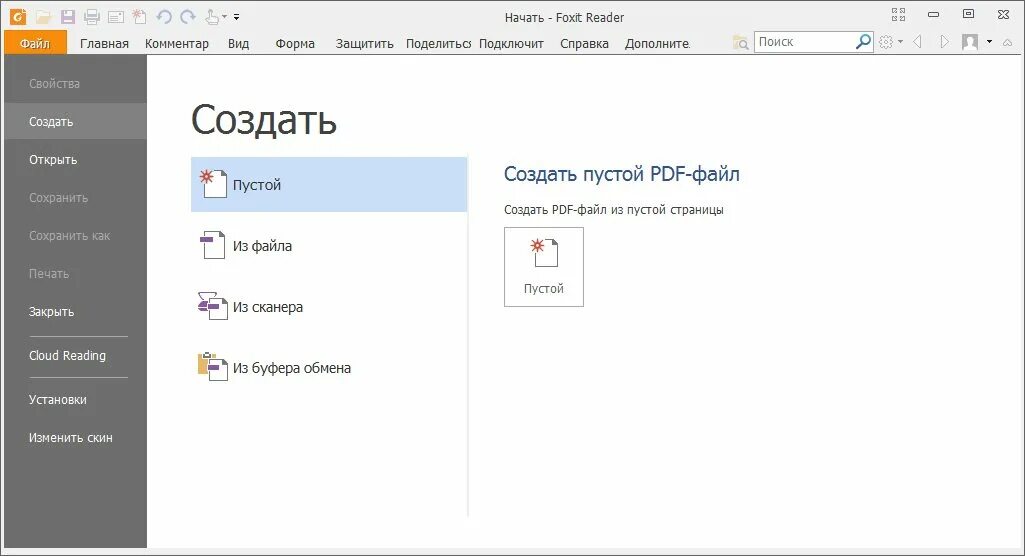Open the touch mode dropdown arrow

(224, 17)
